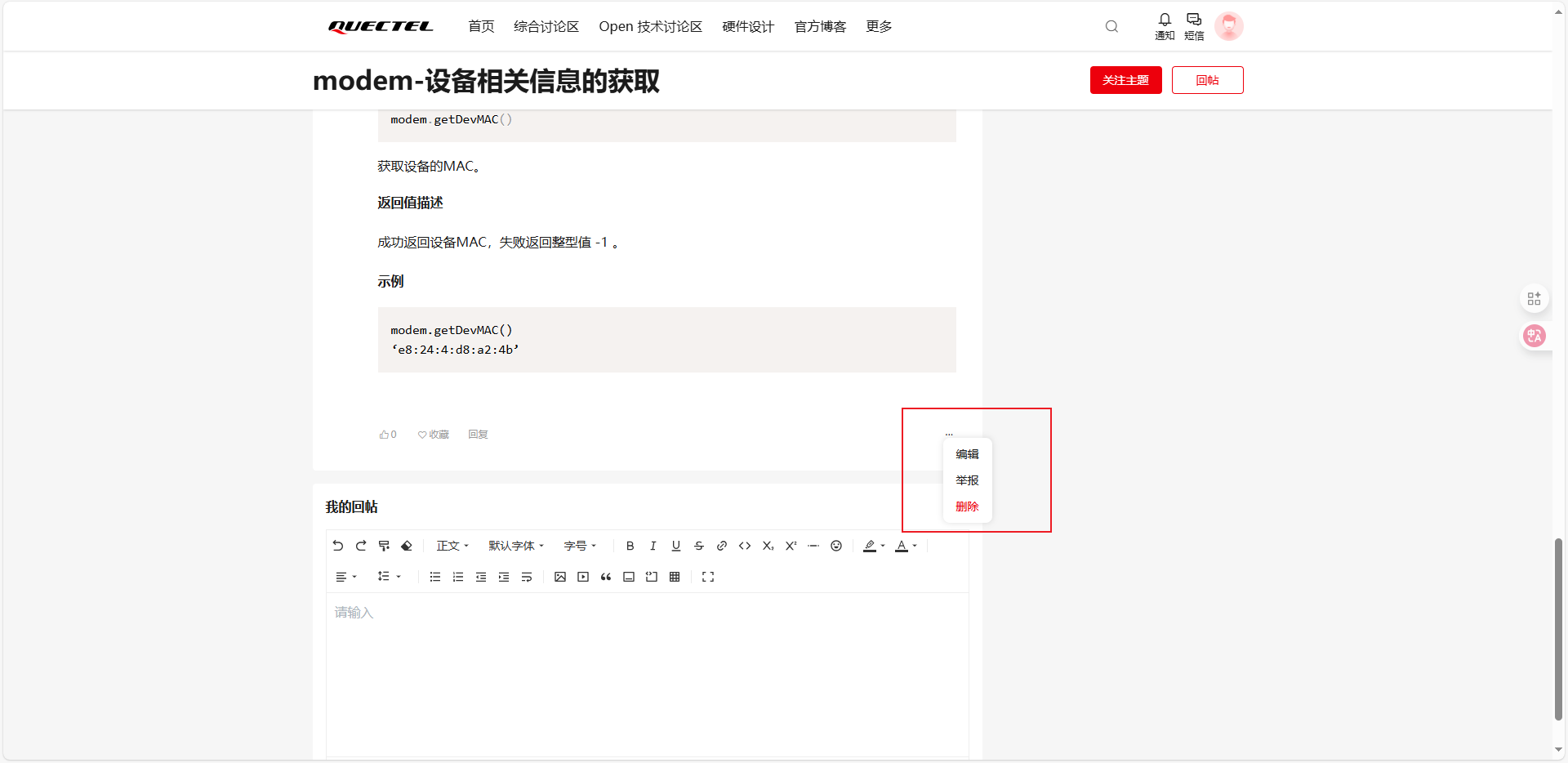Click the icon before the table icon
Image resolution: width=1568 pixels, height=763 pixels.
pos(652,577)
